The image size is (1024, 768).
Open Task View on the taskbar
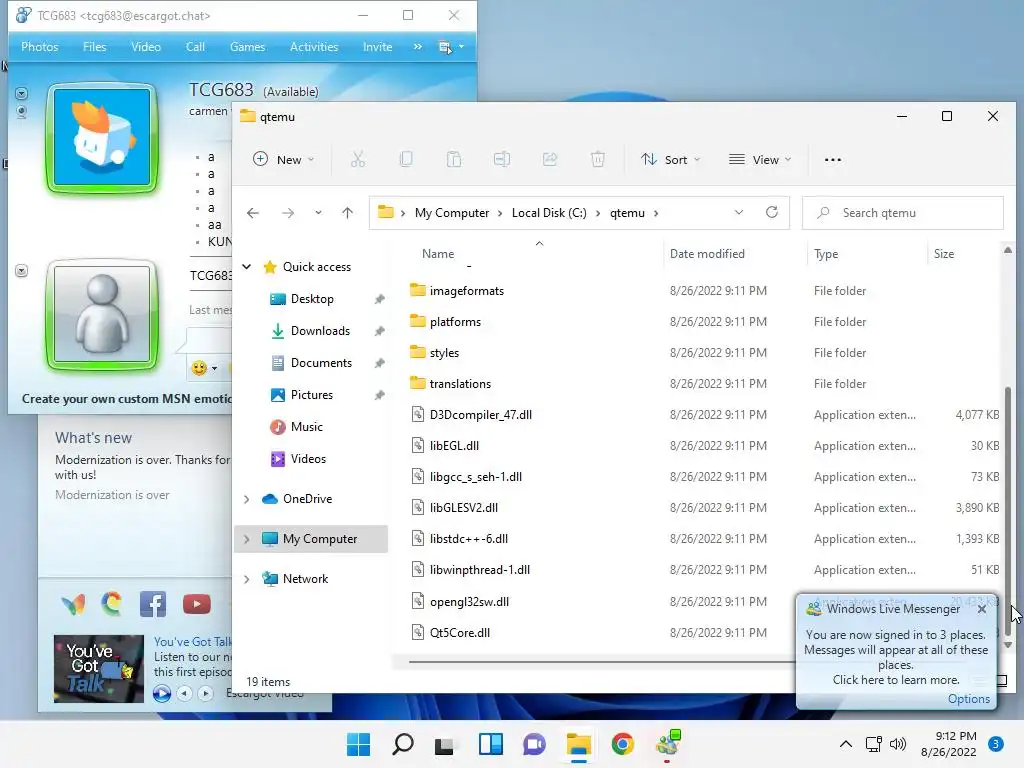445,745
